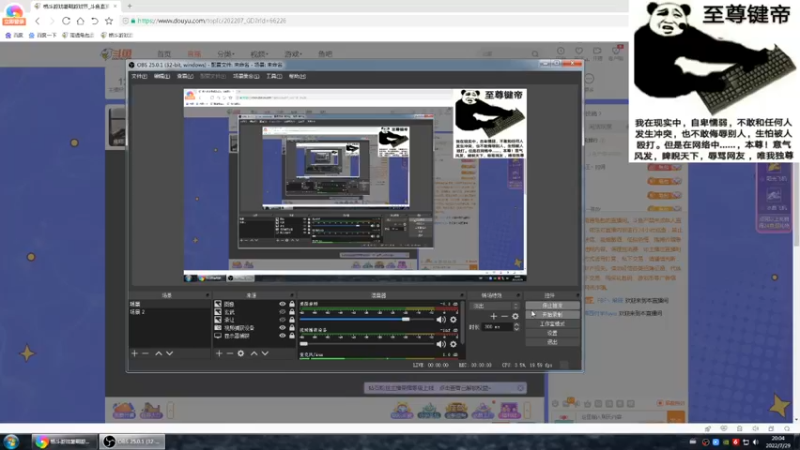Bookmark the page with the star icon
Screen dimensions: 800x450
click(x=109, y=21)
